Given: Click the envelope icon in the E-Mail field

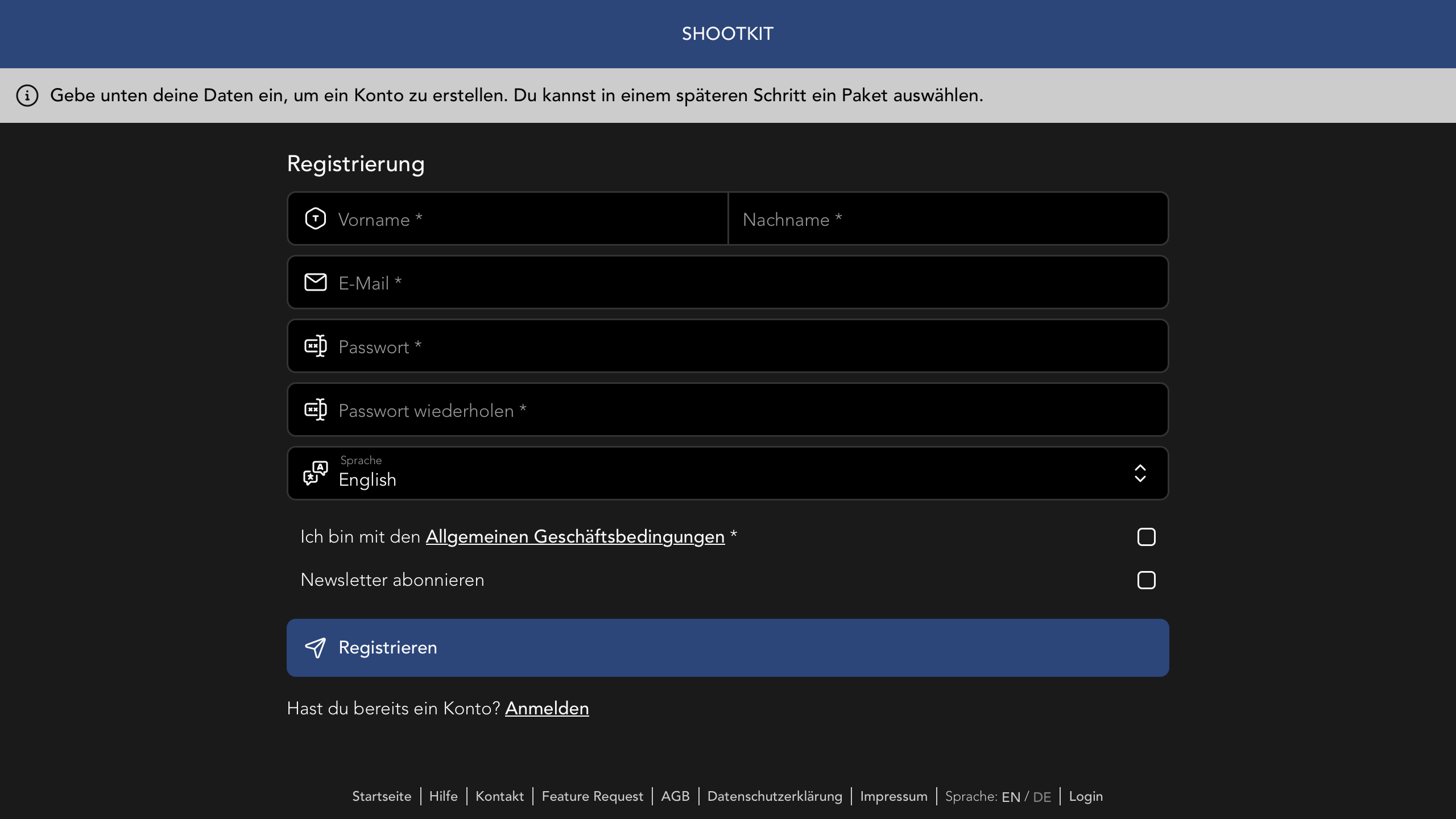Looking at the screenshot, I should click(316, 282).
